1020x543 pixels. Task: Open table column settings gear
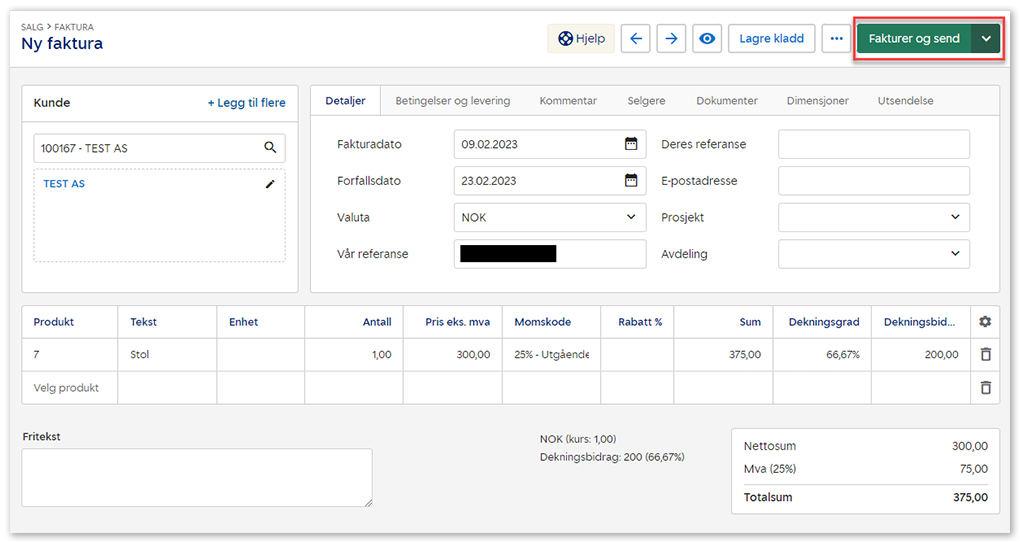click(985, 322)
